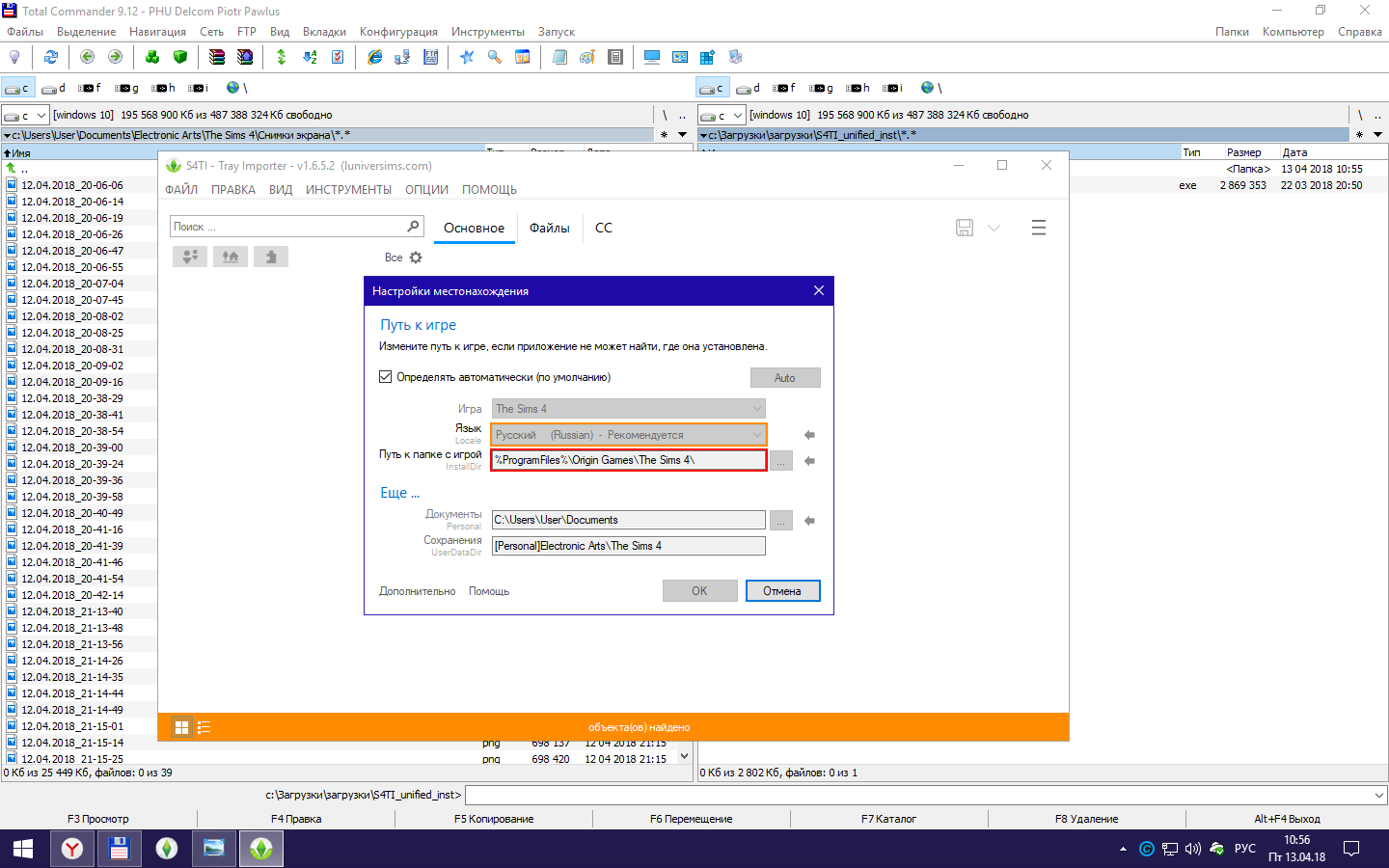Image resolution: width=1389 pixels, height=868 pixels.
Task: Select the CC tab in S4TI
Action: [604, 228]
